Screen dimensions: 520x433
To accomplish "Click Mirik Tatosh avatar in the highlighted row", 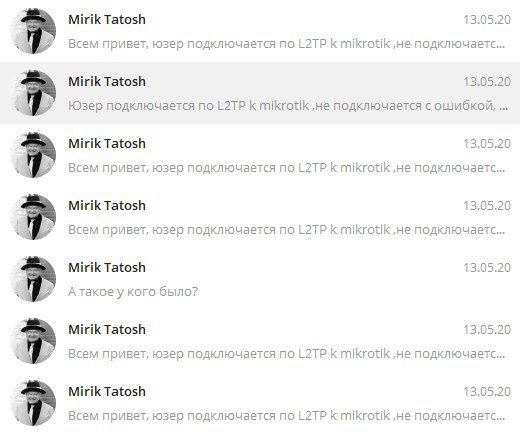I will (x=33, y=93).
